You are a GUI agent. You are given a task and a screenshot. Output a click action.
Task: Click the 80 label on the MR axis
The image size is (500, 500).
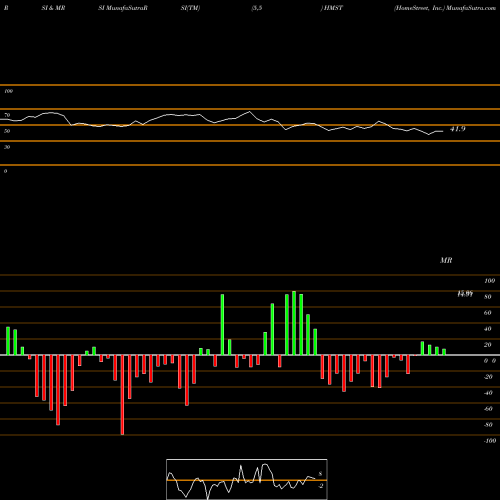point(488,297)
